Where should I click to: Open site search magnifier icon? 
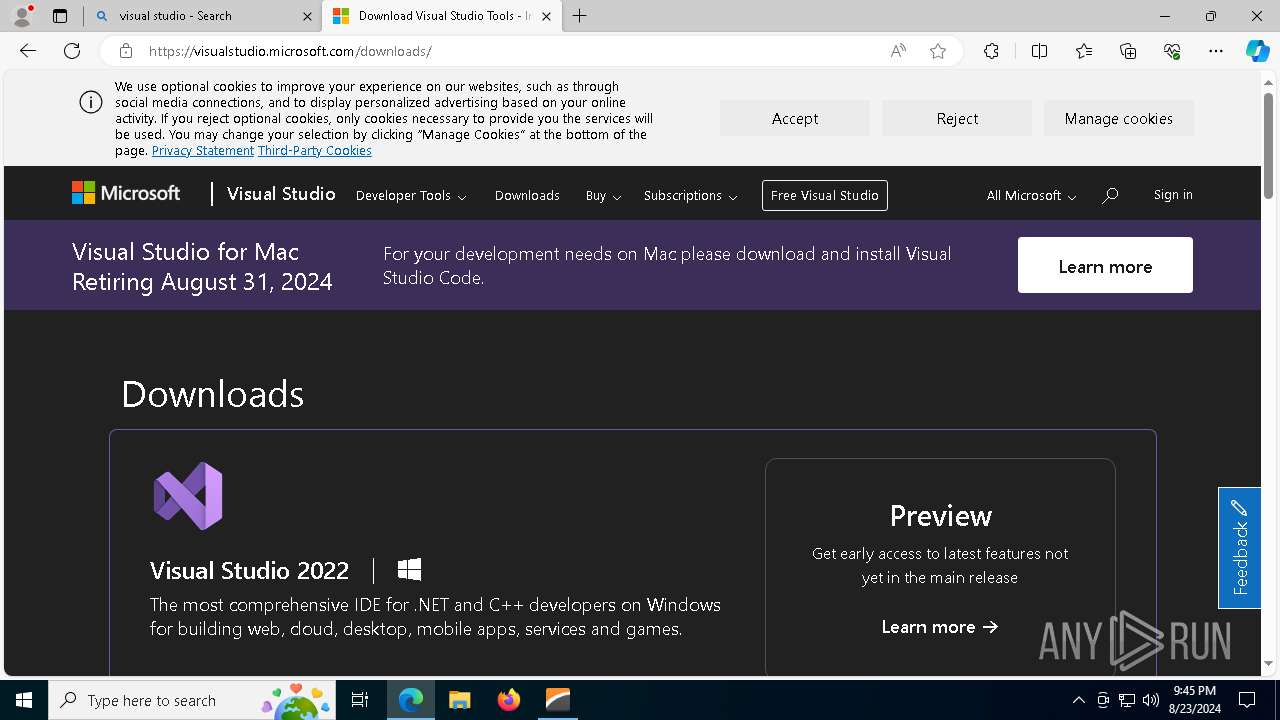pos(1110,196)
